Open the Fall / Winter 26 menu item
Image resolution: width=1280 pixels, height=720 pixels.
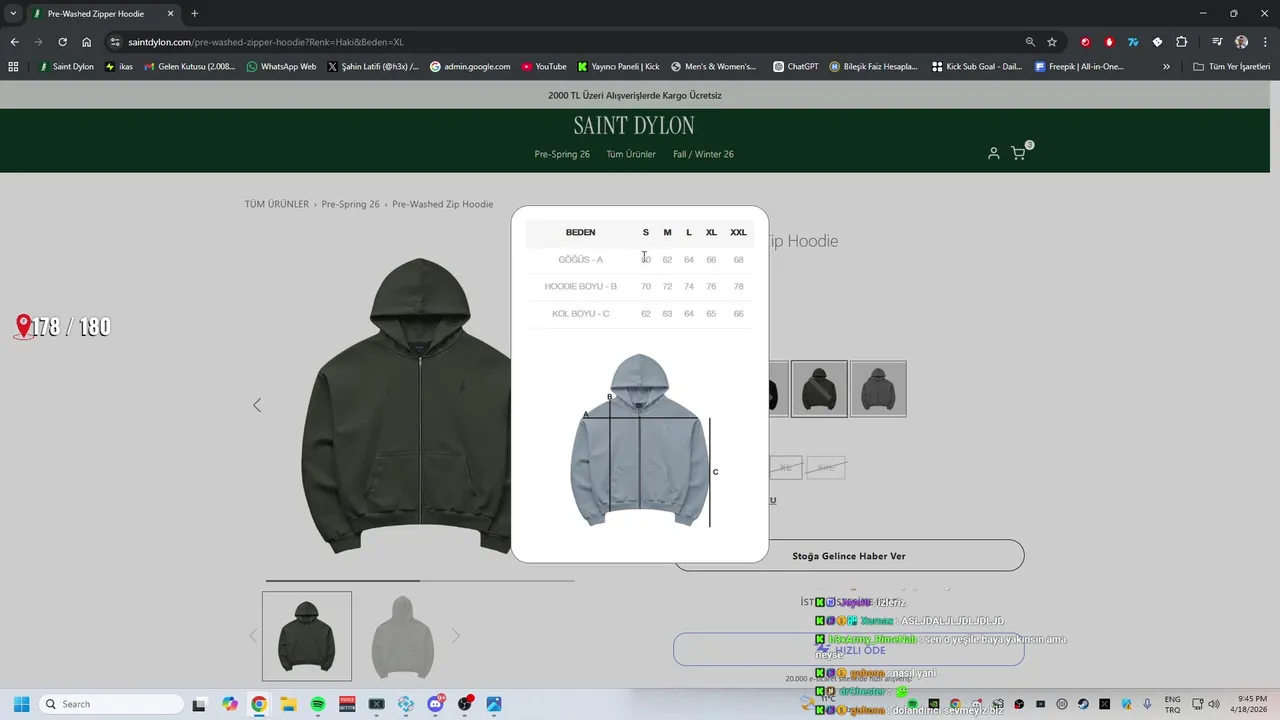point(703,154)
